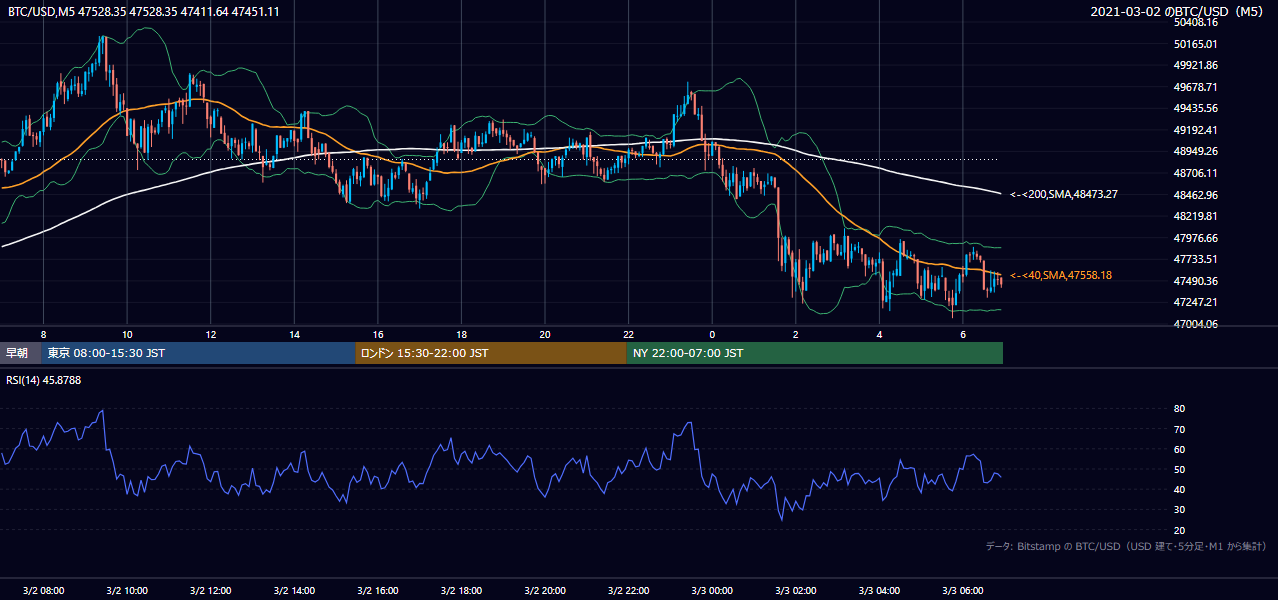Click the '3/3 00:00' time label

click(711, 590)
